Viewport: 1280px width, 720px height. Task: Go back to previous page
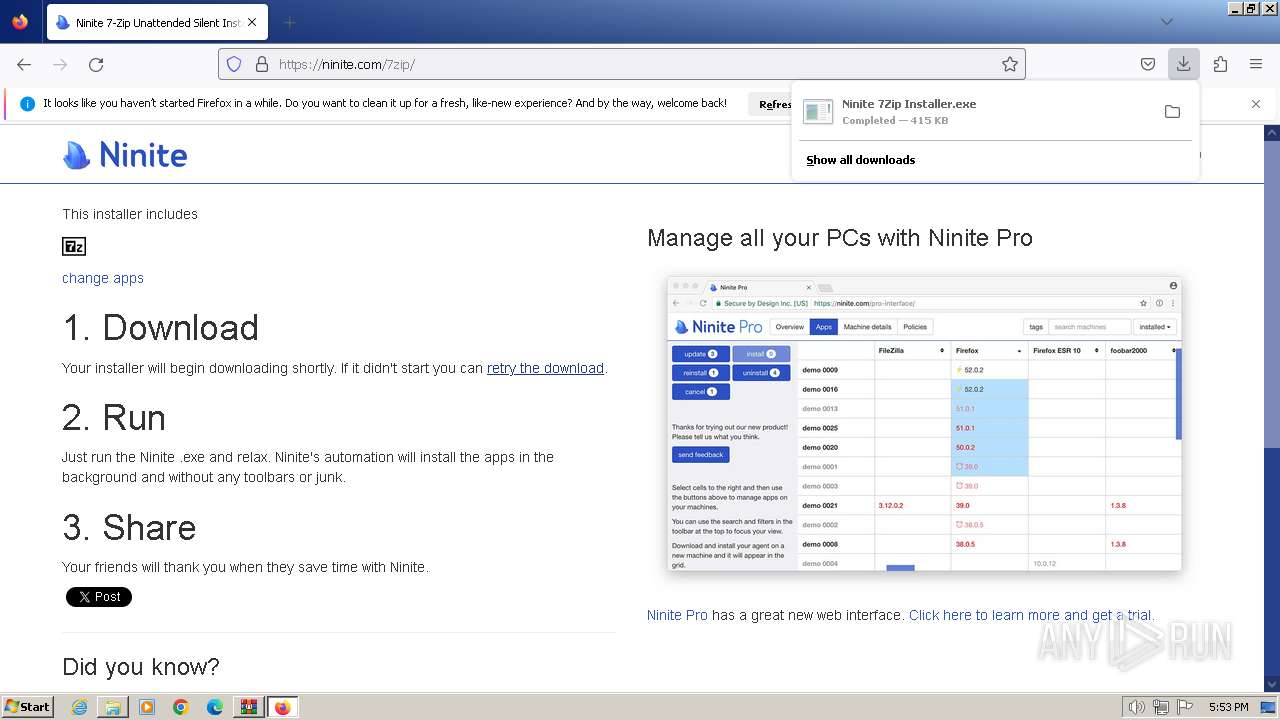[24, 64]
